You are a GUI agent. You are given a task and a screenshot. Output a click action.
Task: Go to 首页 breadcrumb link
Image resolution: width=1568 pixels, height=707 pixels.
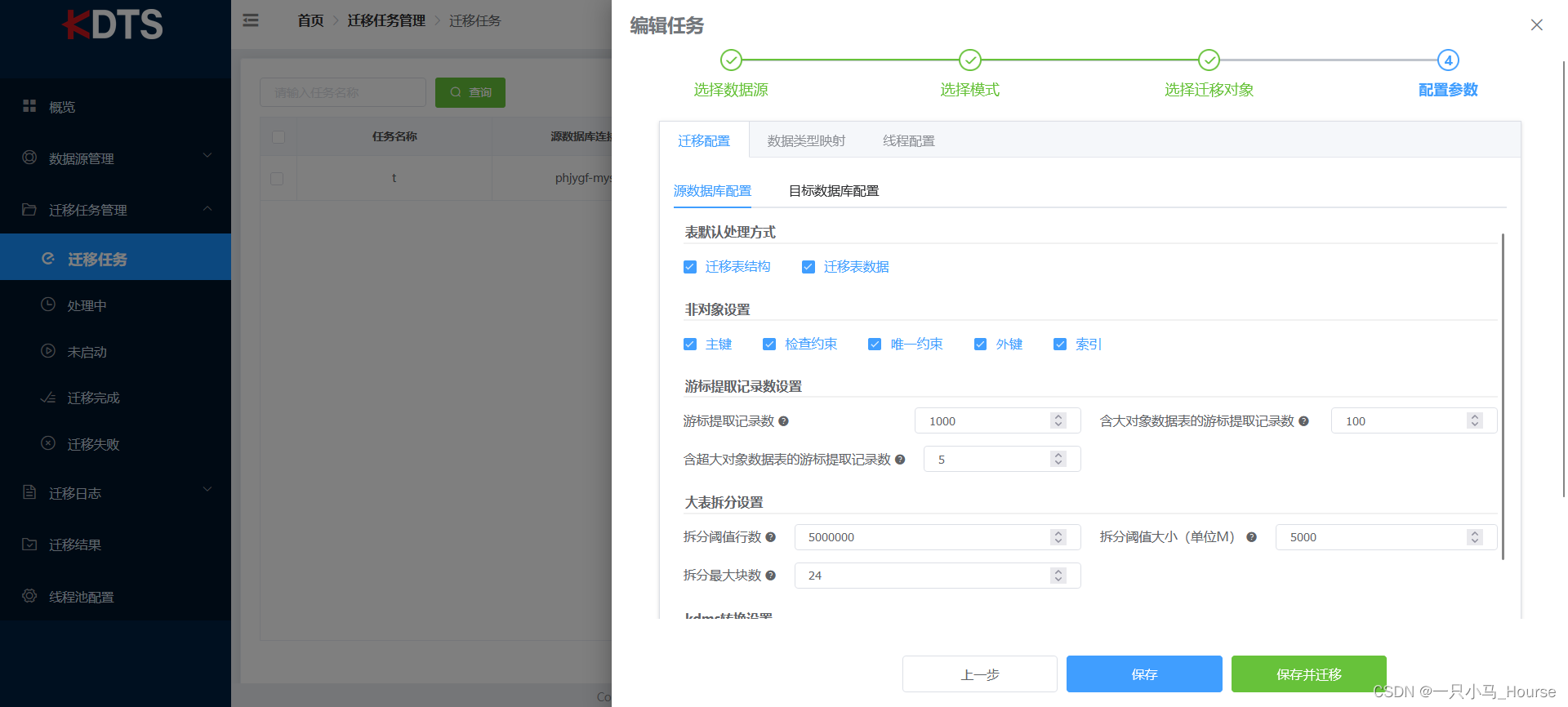pos(310,20)
